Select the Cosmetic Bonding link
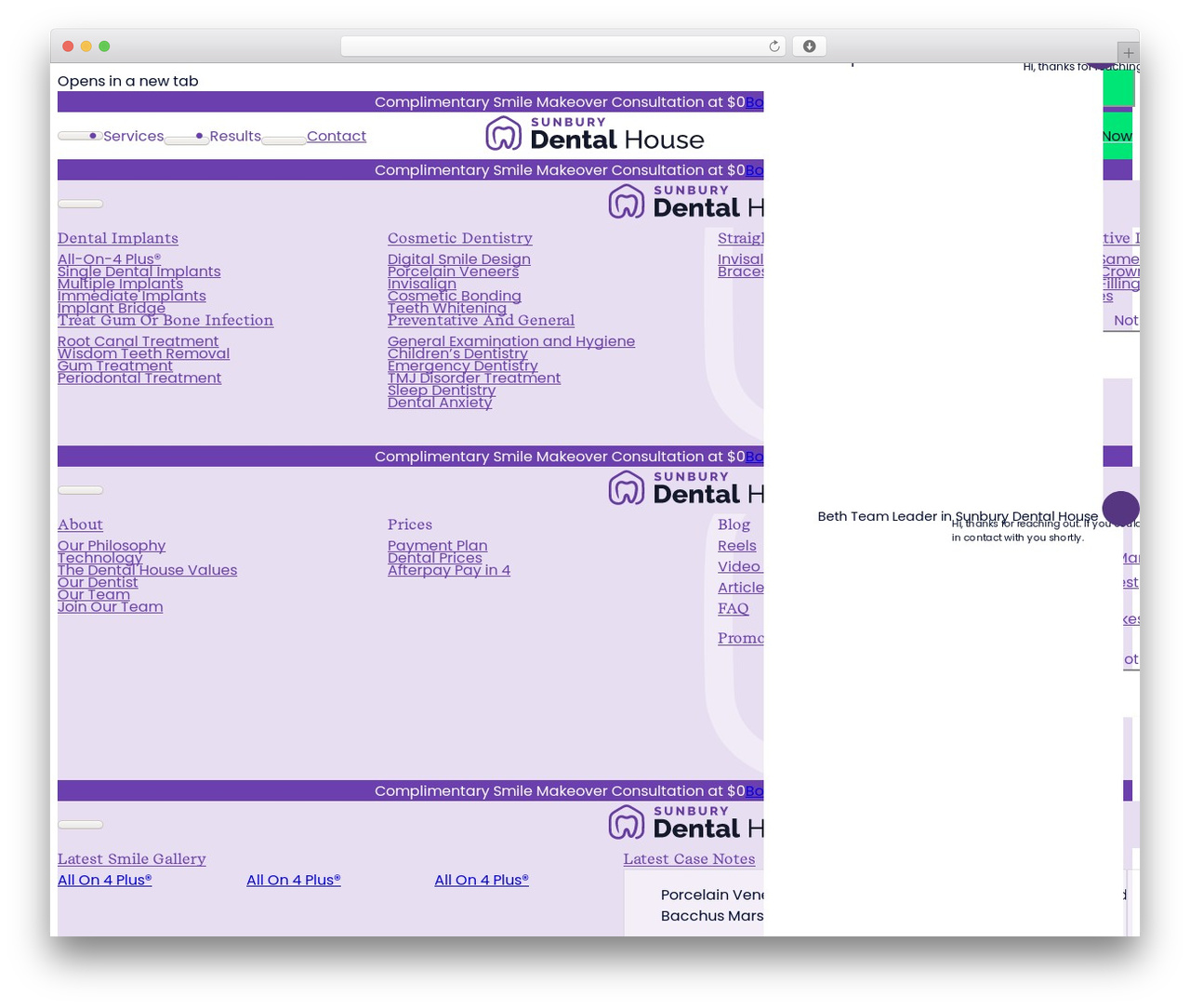 [455, 296]
